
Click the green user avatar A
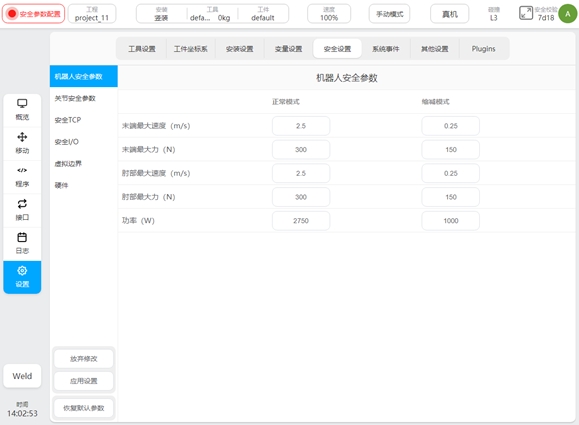[568, 14]
